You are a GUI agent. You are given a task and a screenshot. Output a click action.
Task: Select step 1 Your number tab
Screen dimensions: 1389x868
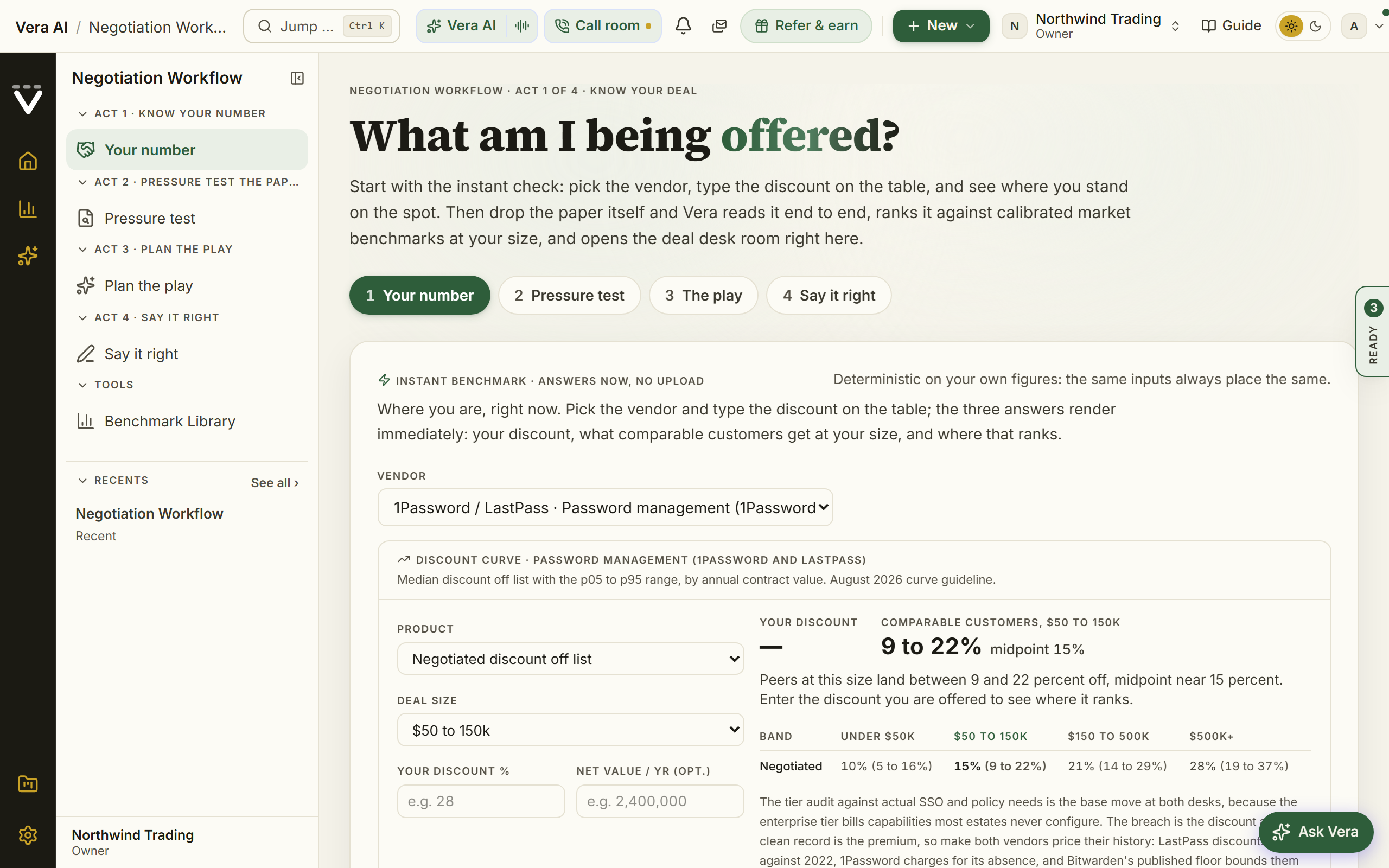tap(419, 295)
